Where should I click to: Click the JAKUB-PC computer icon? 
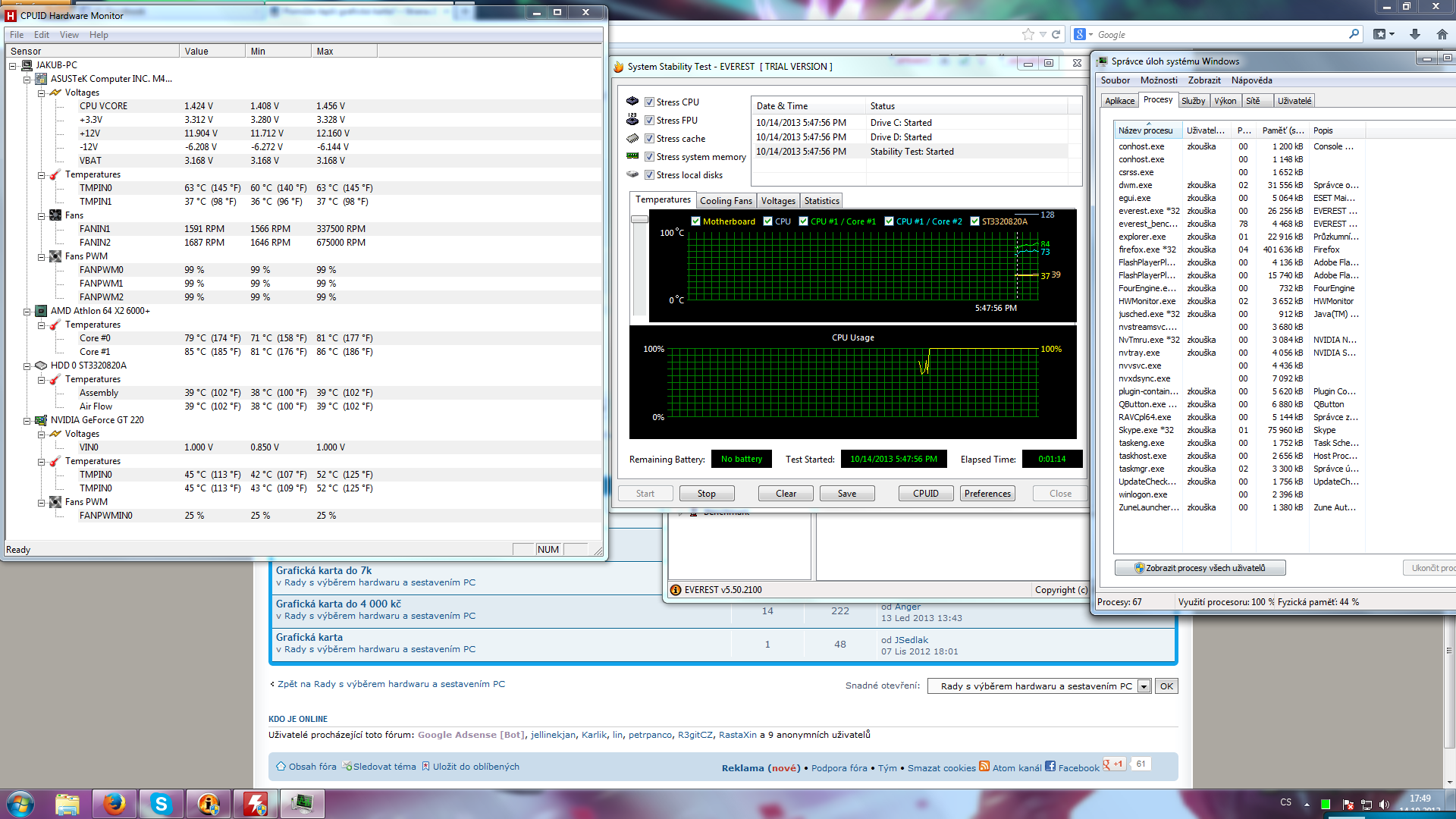coord(27,65)
